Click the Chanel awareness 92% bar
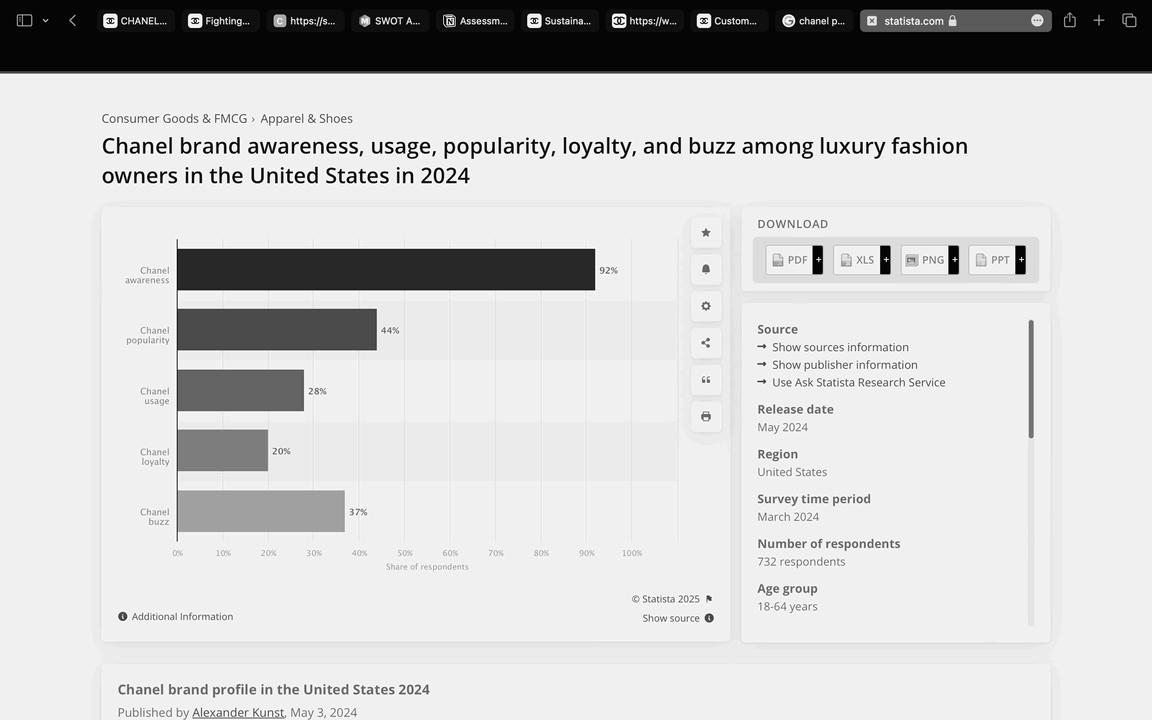1152x720 pixels. pos(386,270)
